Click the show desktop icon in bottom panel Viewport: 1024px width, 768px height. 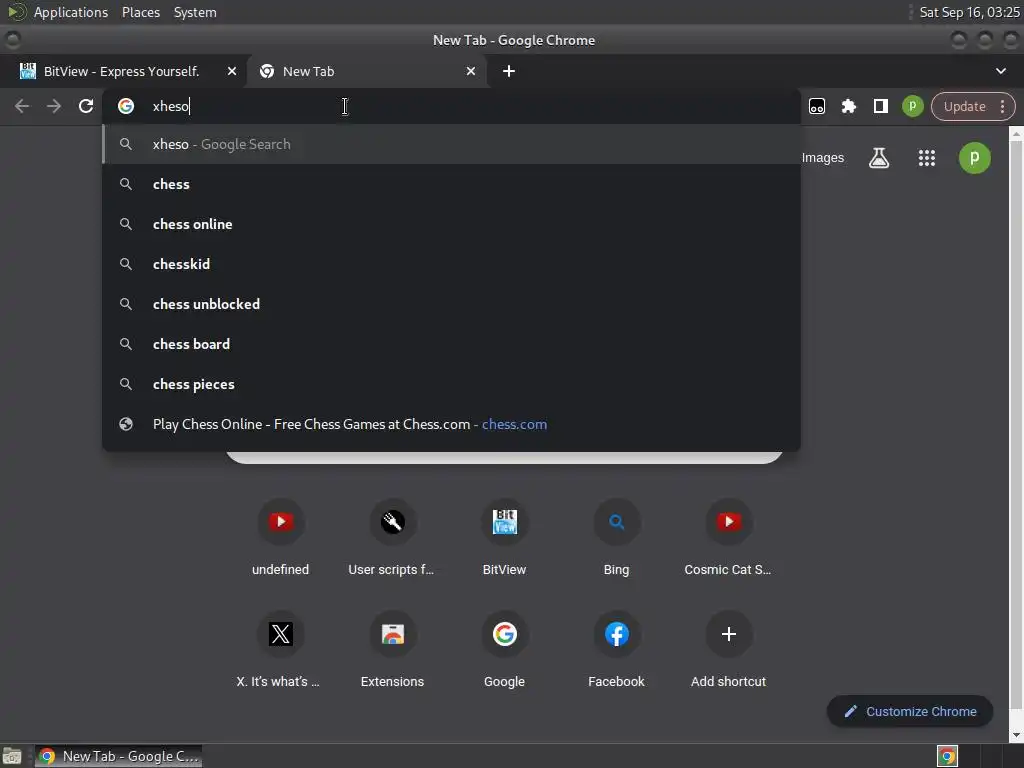[x=12, y=756]
